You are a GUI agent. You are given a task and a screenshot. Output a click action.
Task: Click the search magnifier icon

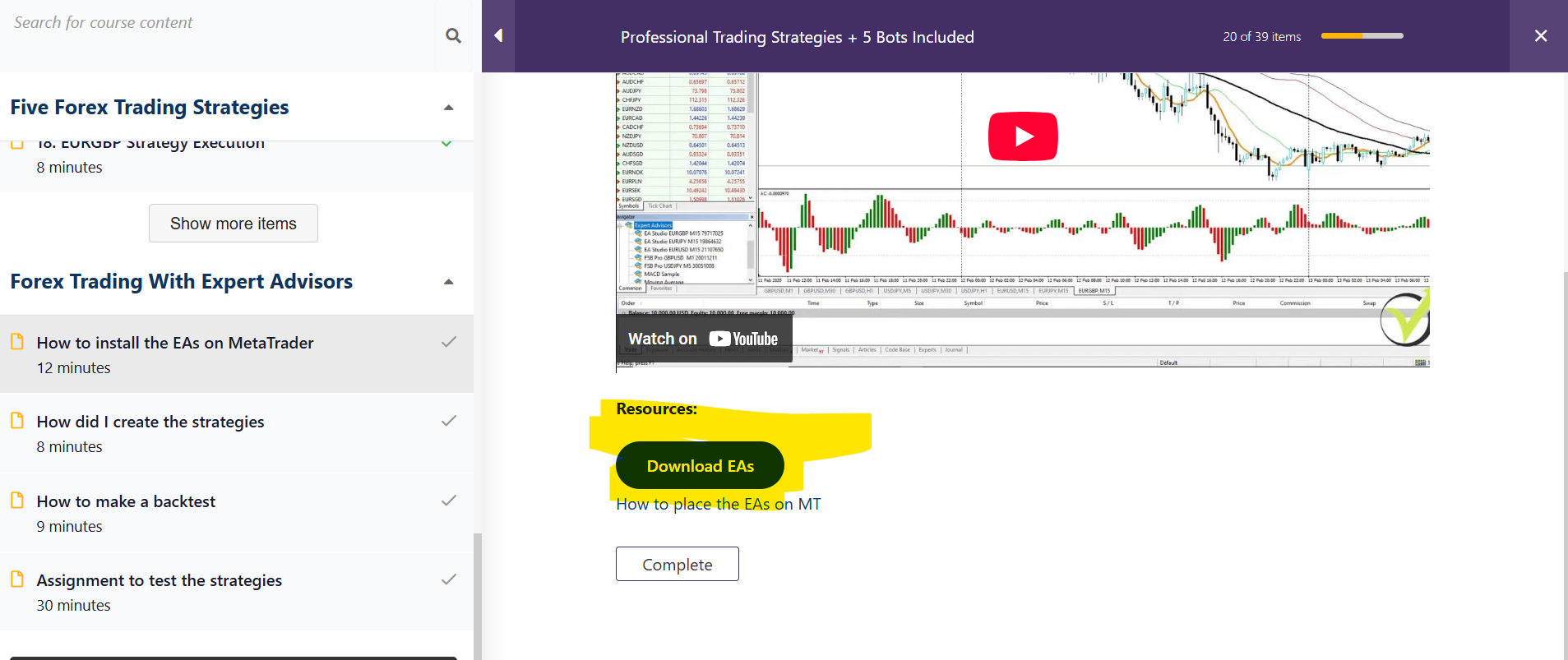[453, 35]
